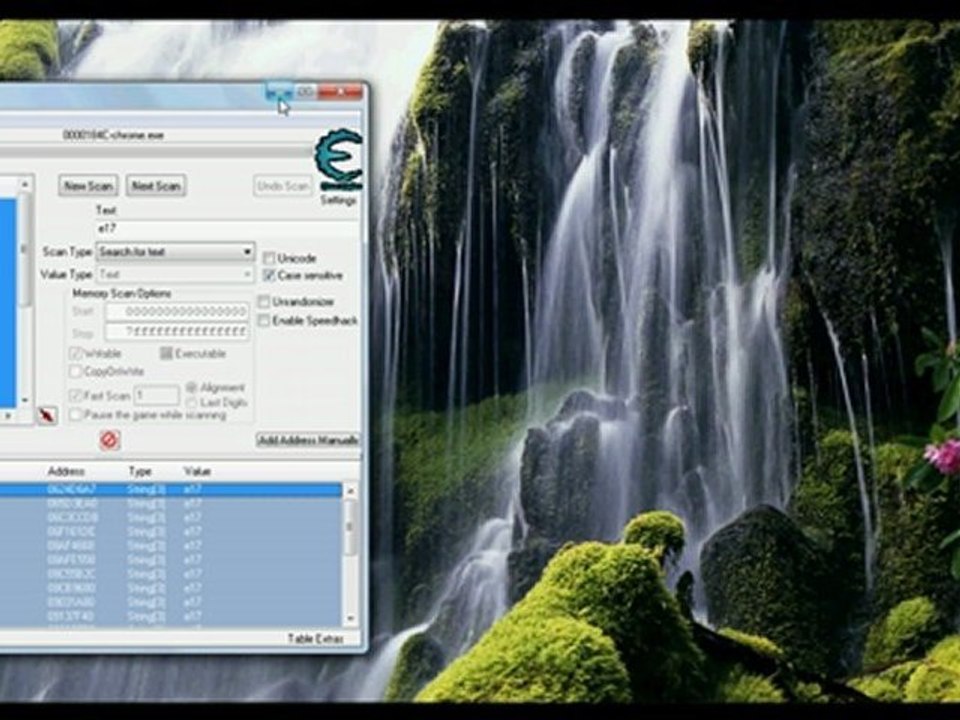The height and width of the screenshot is (720, 960).
Task: Click the Address column header
Action: point(66,471)
